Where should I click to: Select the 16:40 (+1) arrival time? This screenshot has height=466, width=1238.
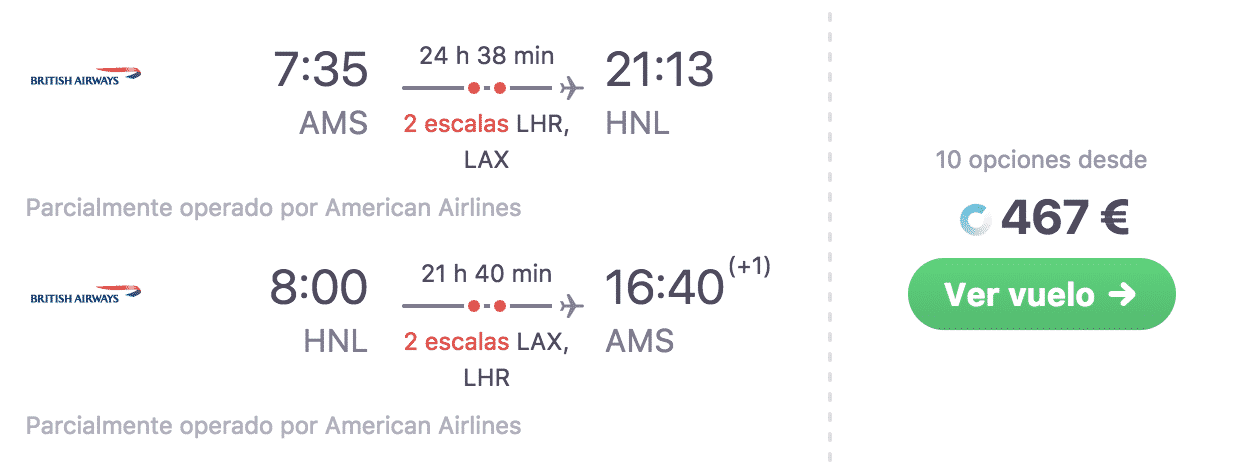688,286
